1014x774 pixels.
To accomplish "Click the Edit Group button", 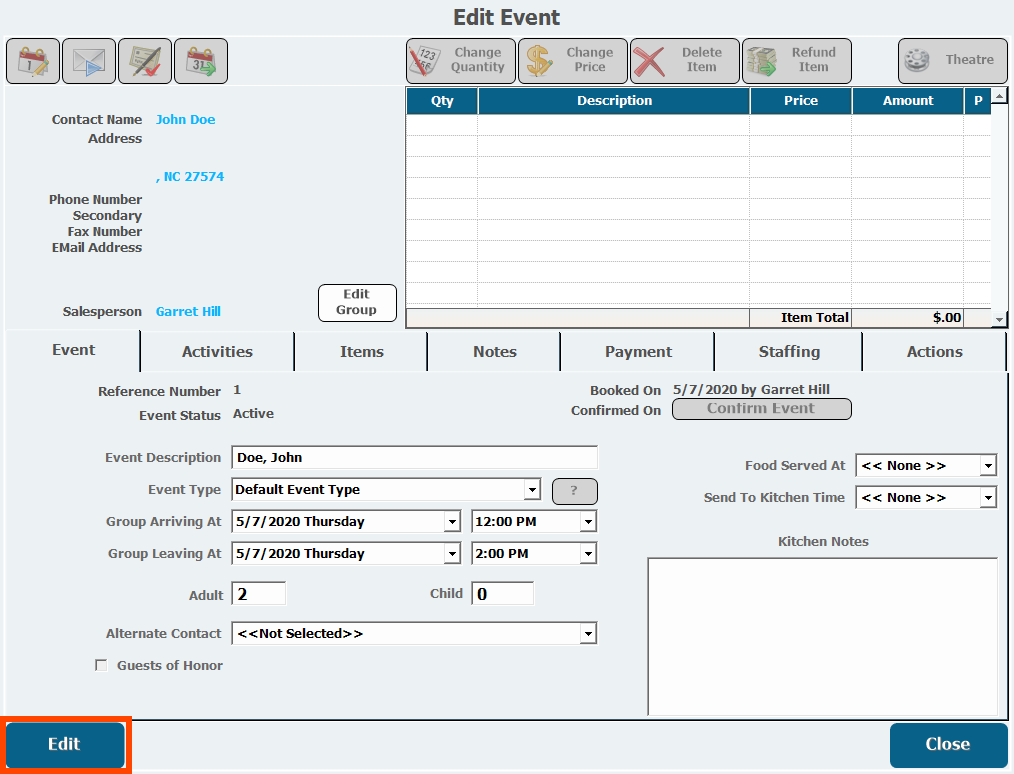I will (x=357, y=302).
